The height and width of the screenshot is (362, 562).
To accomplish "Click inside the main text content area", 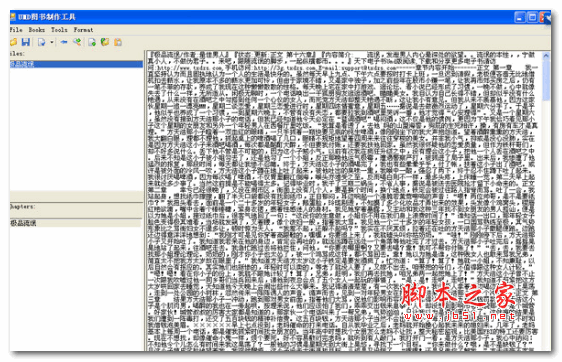I will pos(343,201).
